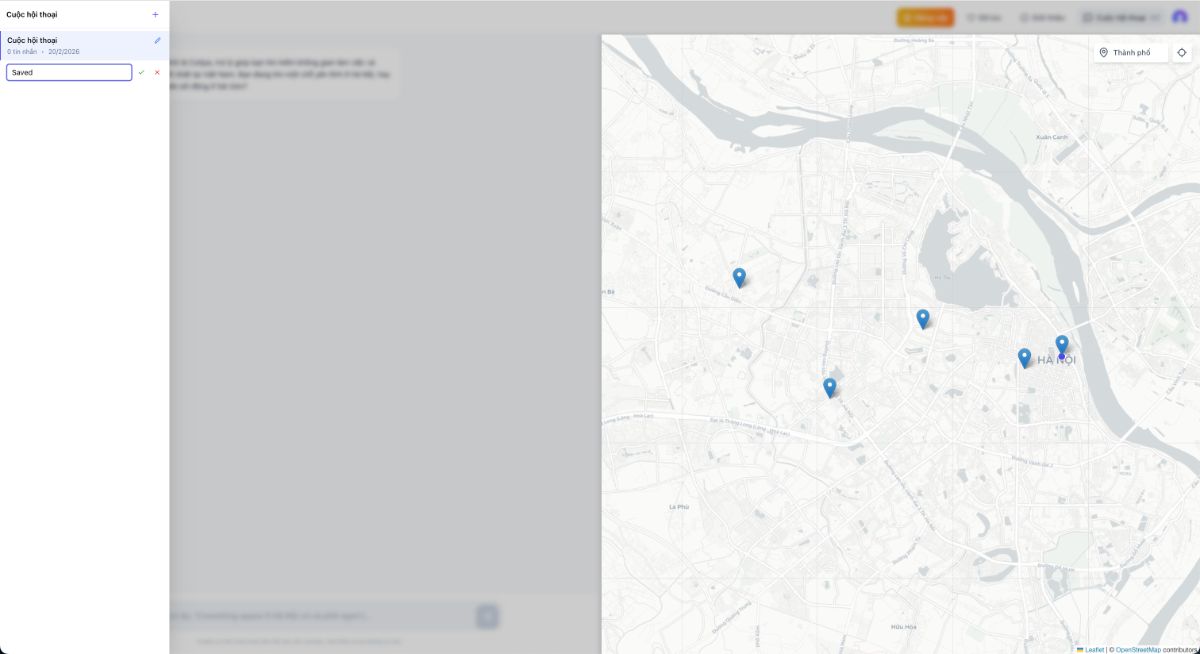Select the Cuộc hội thoại conversation entry

click(70, 45)
